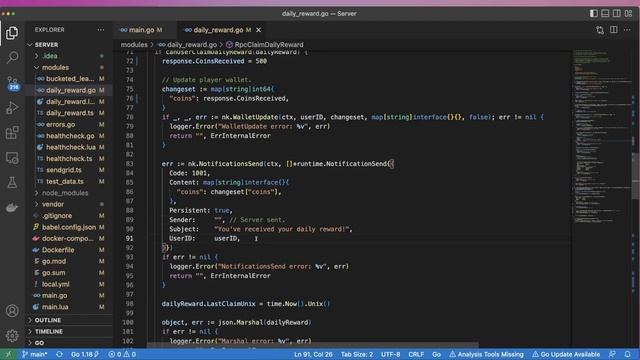This screenshot has height=360, width=640.
Task: Click remote window indicator in status bar
Action: coord(8,354)
